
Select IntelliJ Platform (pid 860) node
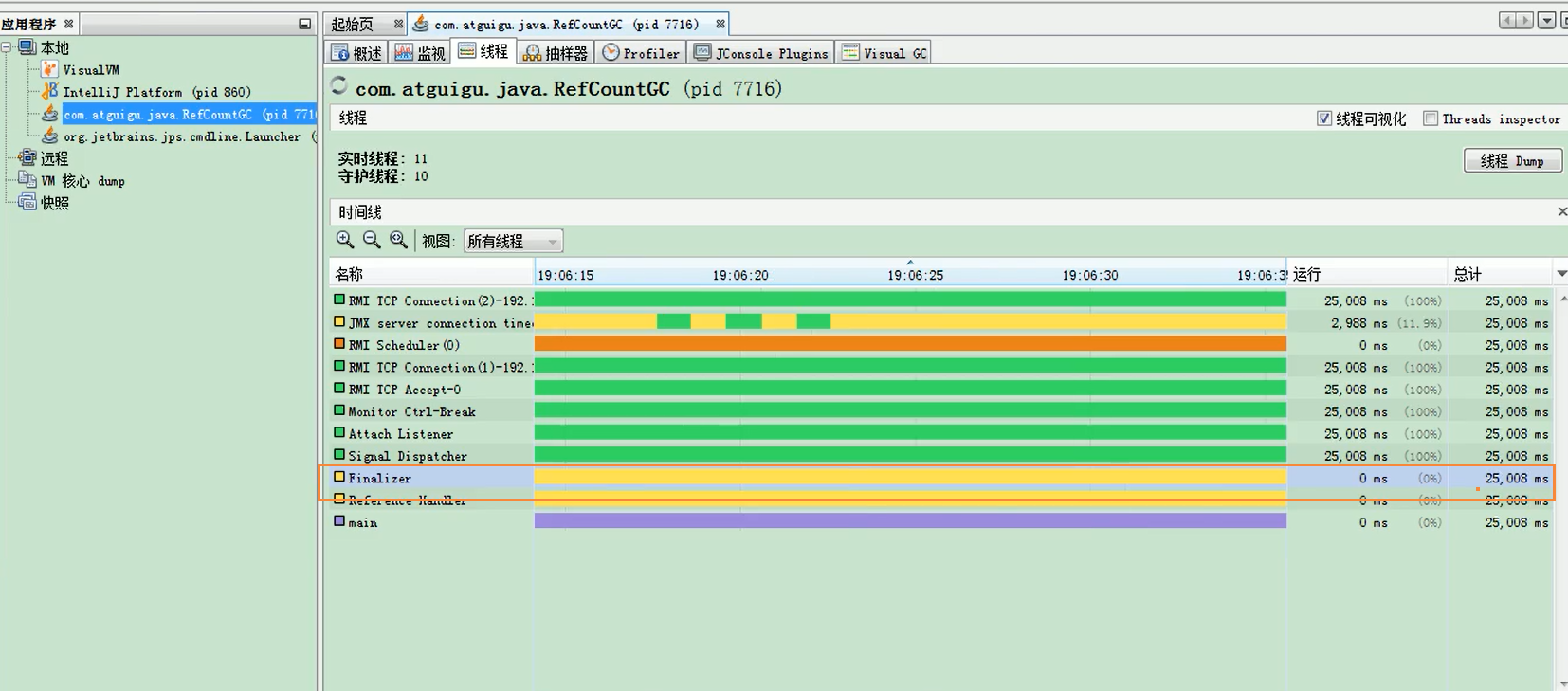point(156,92)
